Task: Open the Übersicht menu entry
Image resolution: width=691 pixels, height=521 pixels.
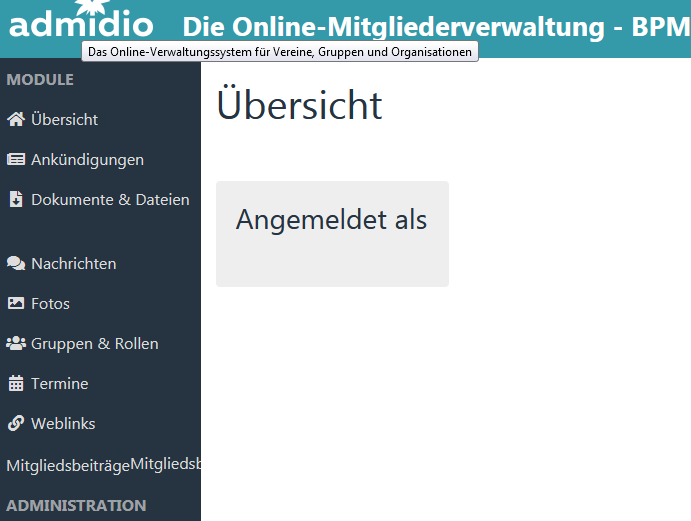Action: click(64, 119)
